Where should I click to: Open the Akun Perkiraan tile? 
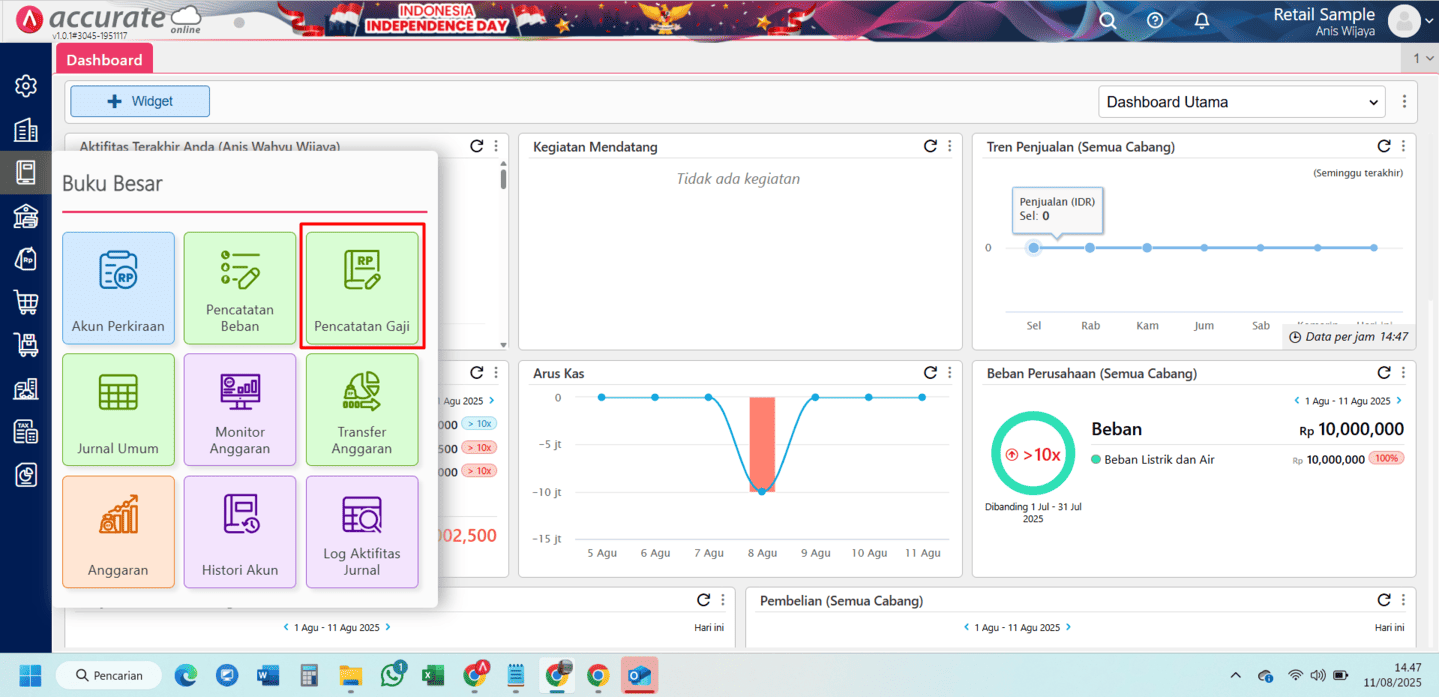(x=118, y=289)
